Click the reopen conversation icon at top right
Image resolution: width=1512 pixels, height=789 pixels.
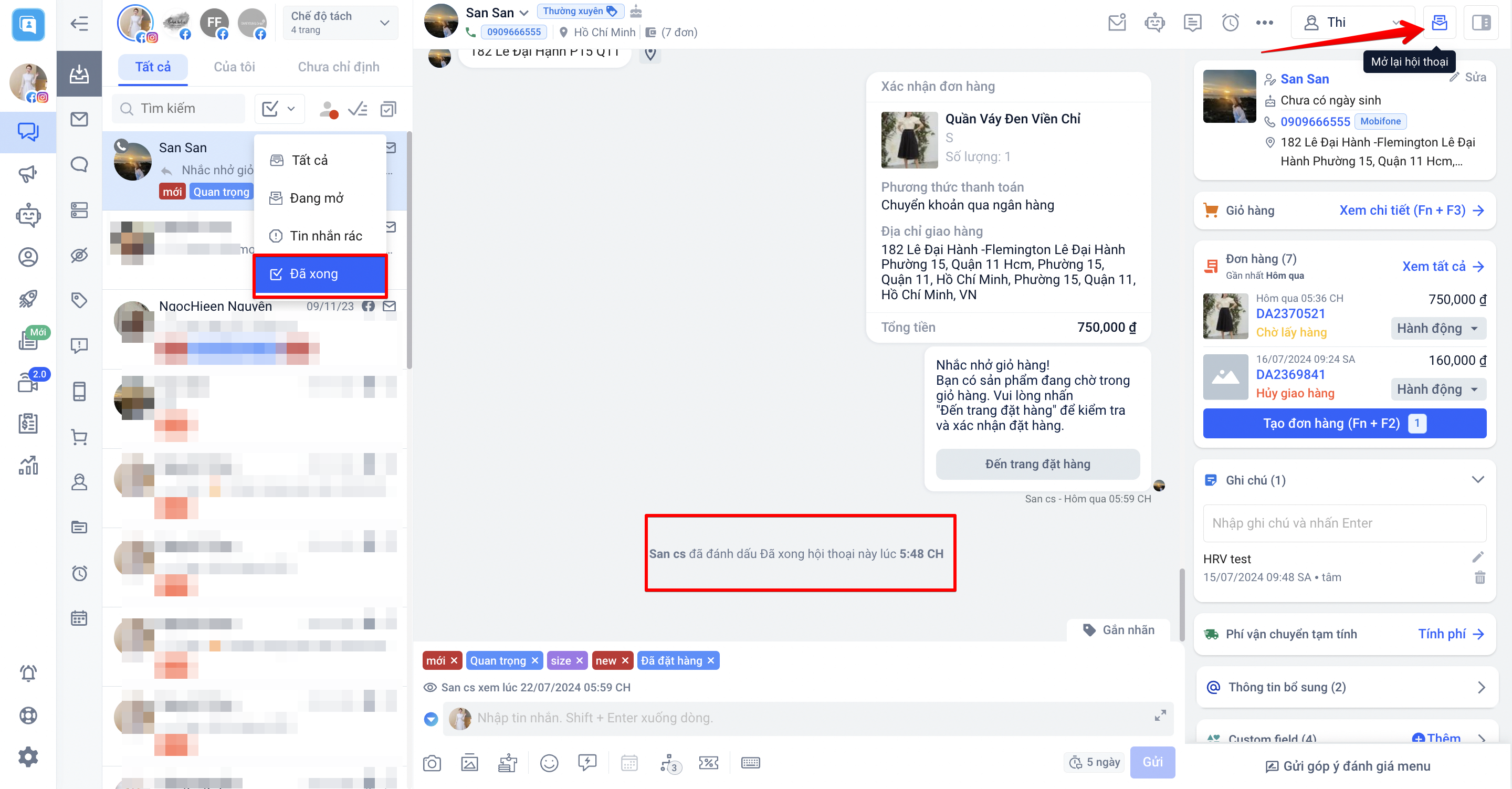click(1439, 23)
